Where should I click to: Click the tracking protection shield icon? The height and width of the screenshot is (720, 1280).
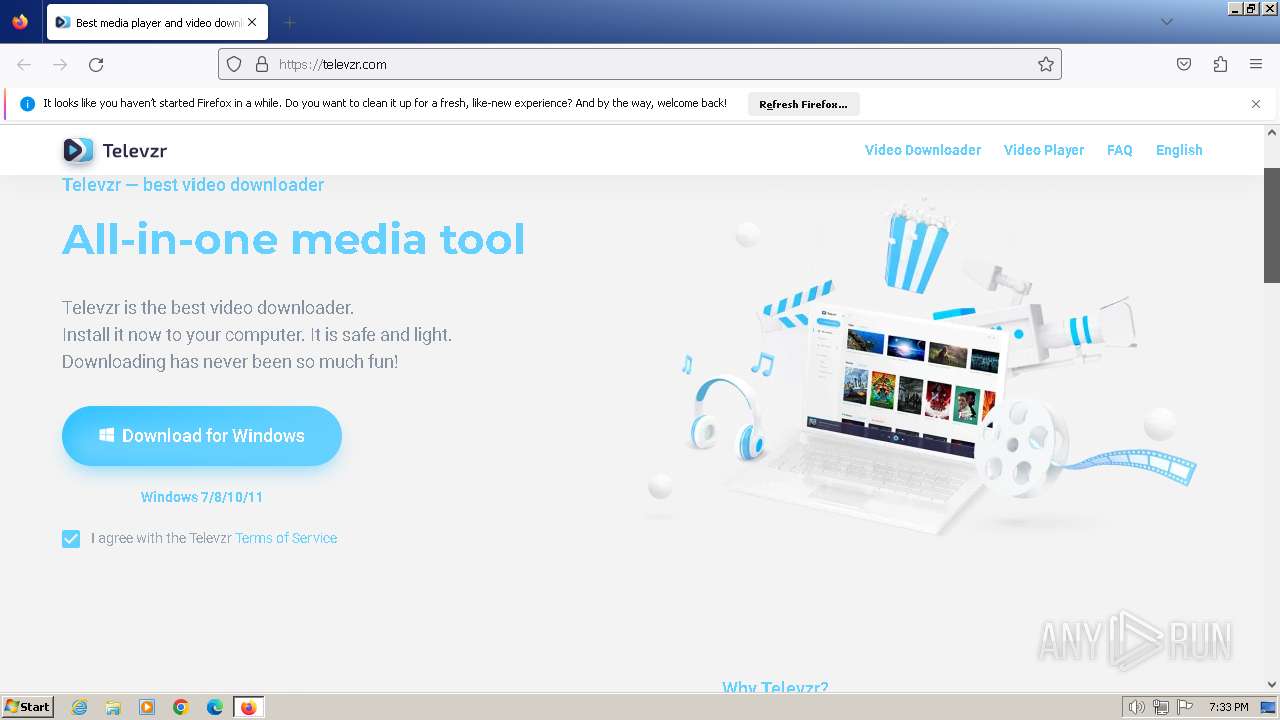[234, 64]
